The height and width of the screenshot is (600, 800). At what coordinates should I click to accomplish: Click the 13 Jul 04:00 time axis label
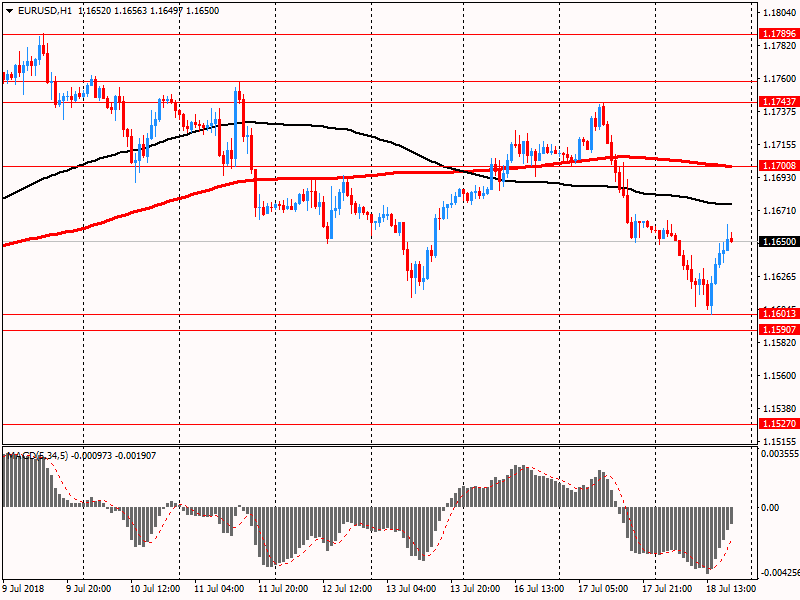411,588
